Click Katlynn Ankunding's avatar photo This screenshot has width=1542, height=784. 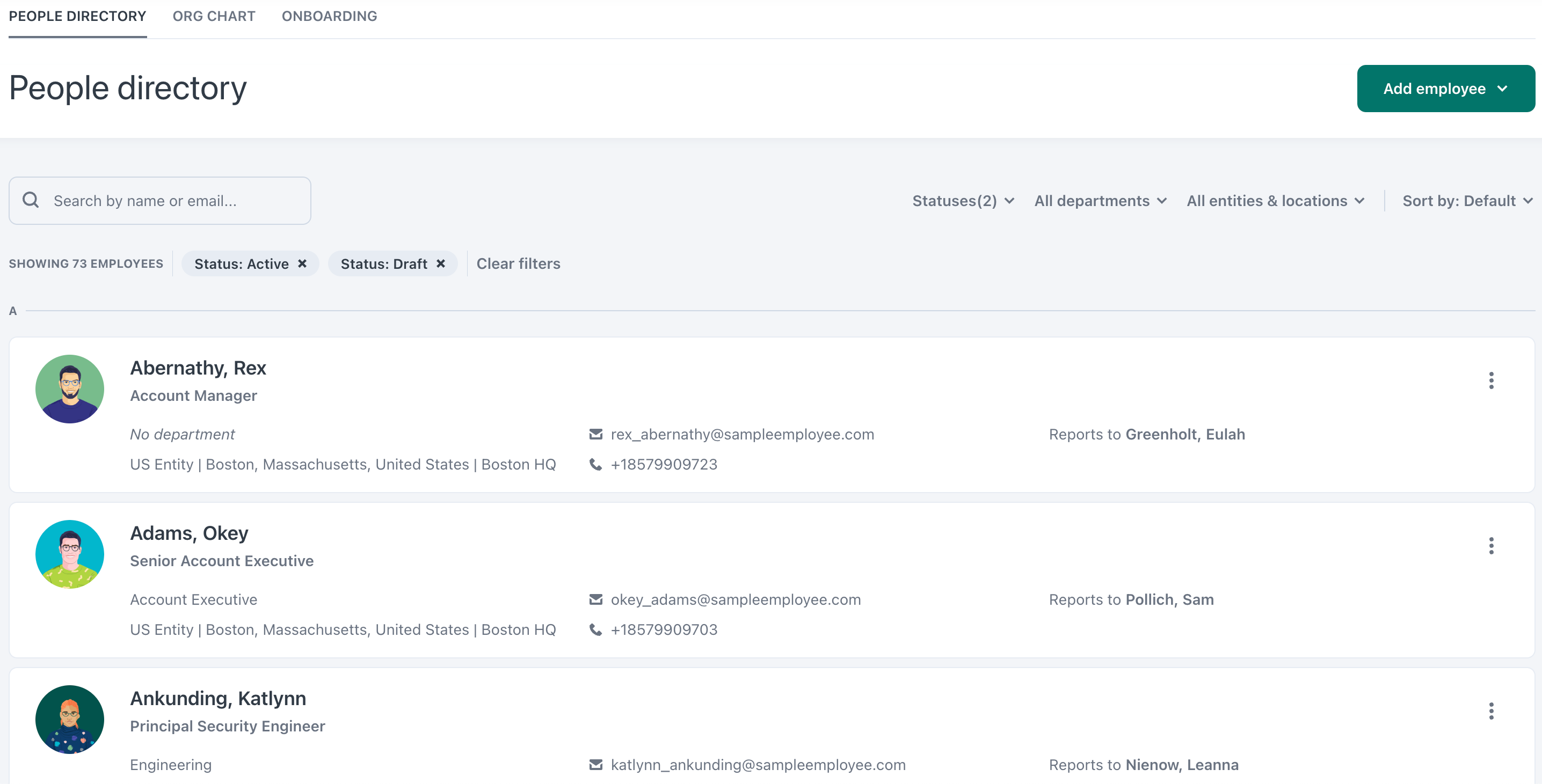tap(69, 720)
